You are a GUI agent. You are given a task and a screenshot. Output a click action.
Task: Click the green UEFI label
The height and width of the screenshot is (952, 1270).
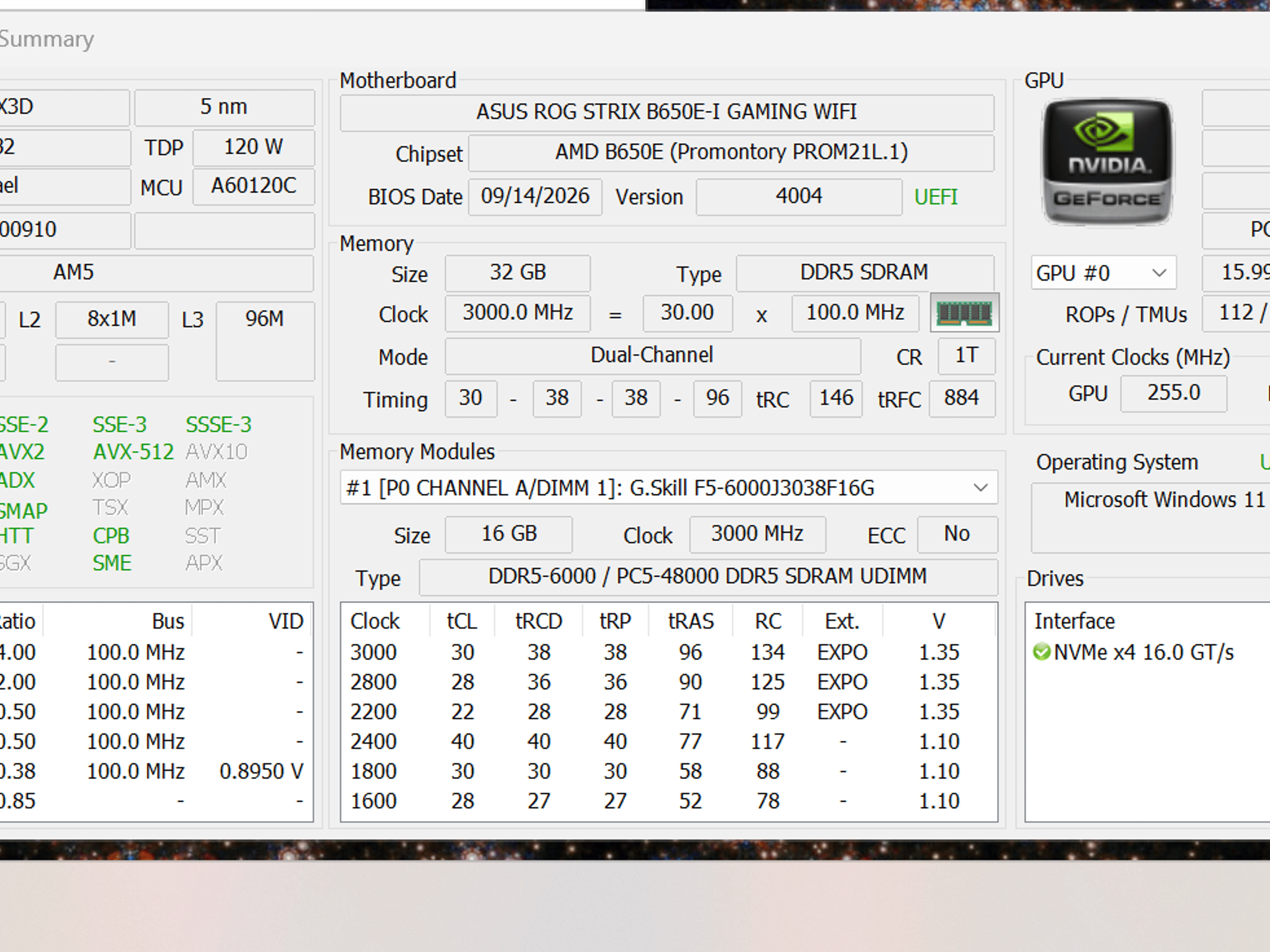pos(936,197)
